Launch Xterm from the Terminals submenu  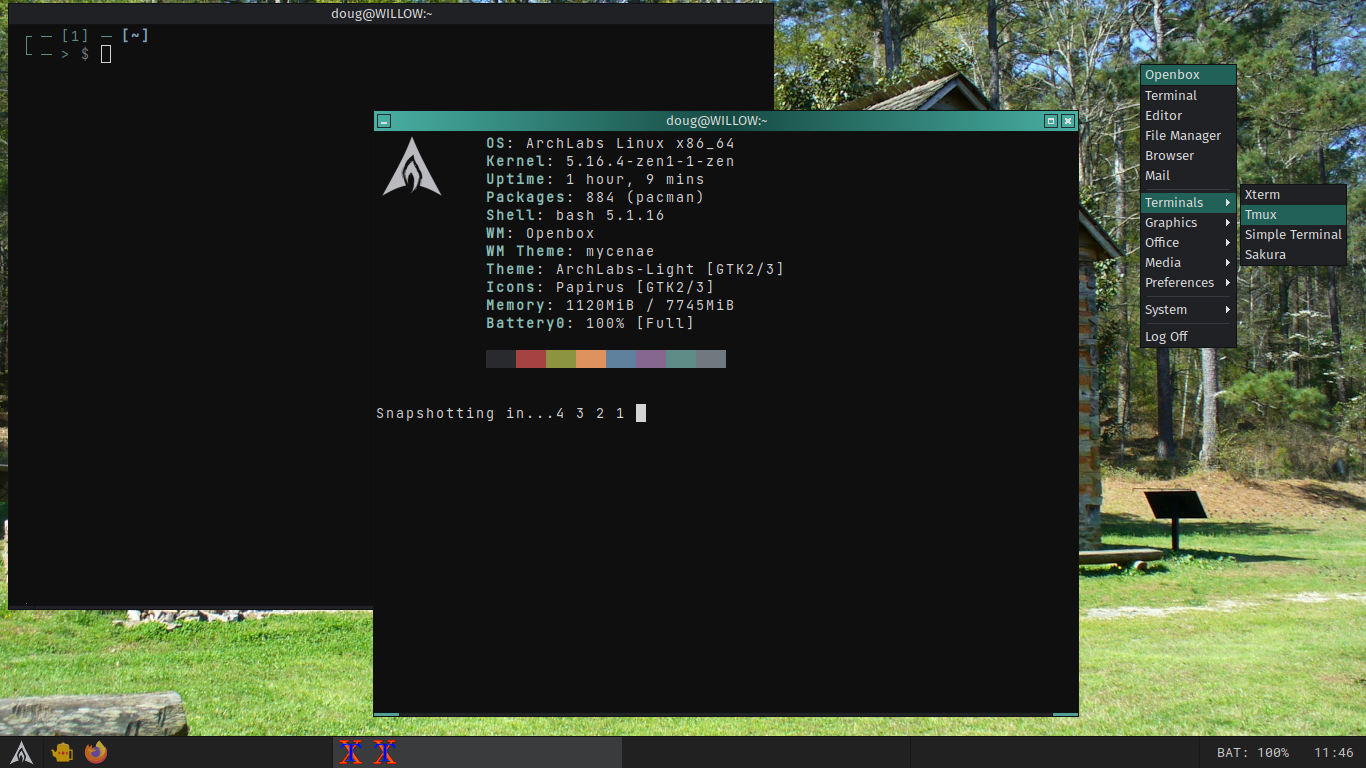tap(1293, 195)
